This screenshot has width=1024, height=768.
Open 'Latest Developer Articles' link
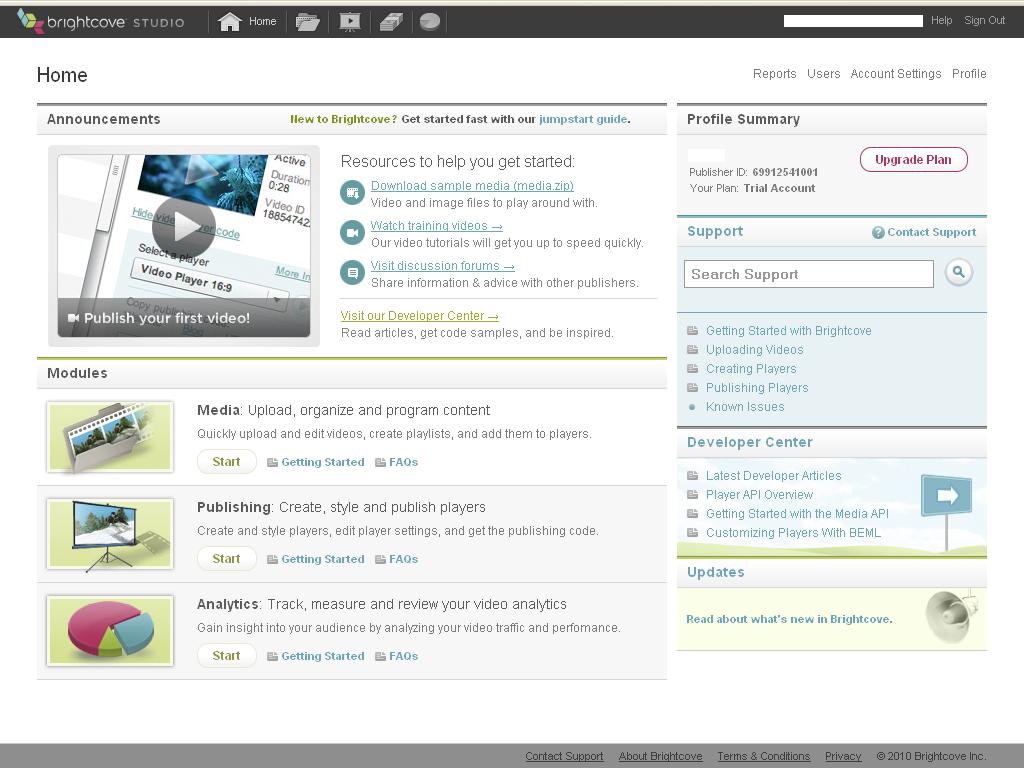coord(773,475)
